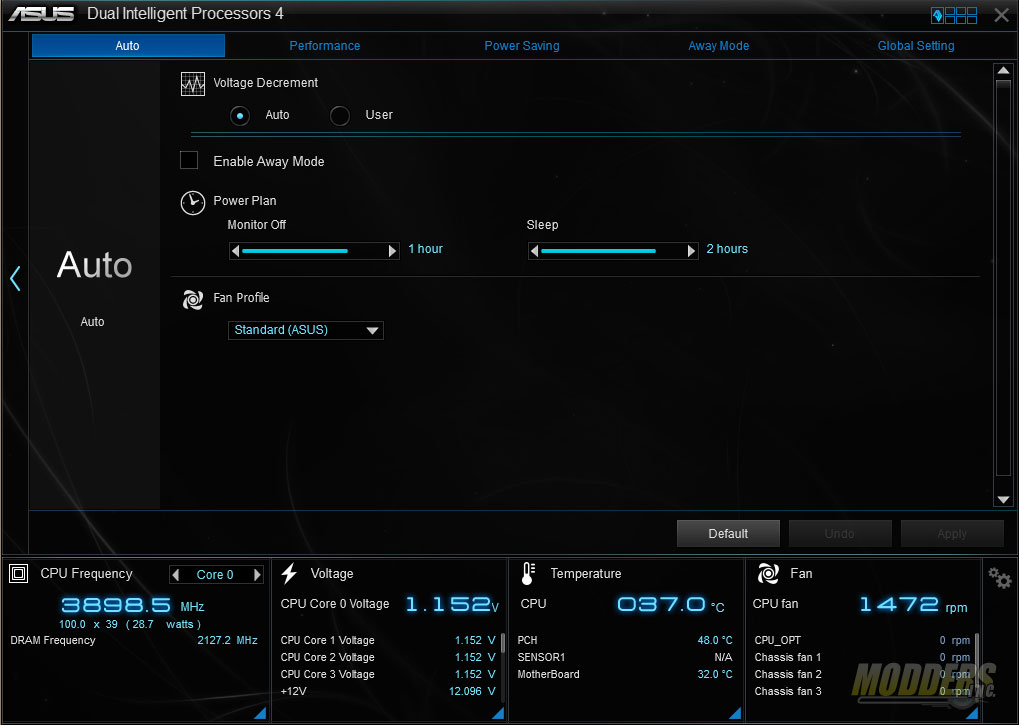Screen dimensions: 1019x725
Task: Increase Sleep time with right arrow
Action: pyautogui.click(x=691, y=251)
